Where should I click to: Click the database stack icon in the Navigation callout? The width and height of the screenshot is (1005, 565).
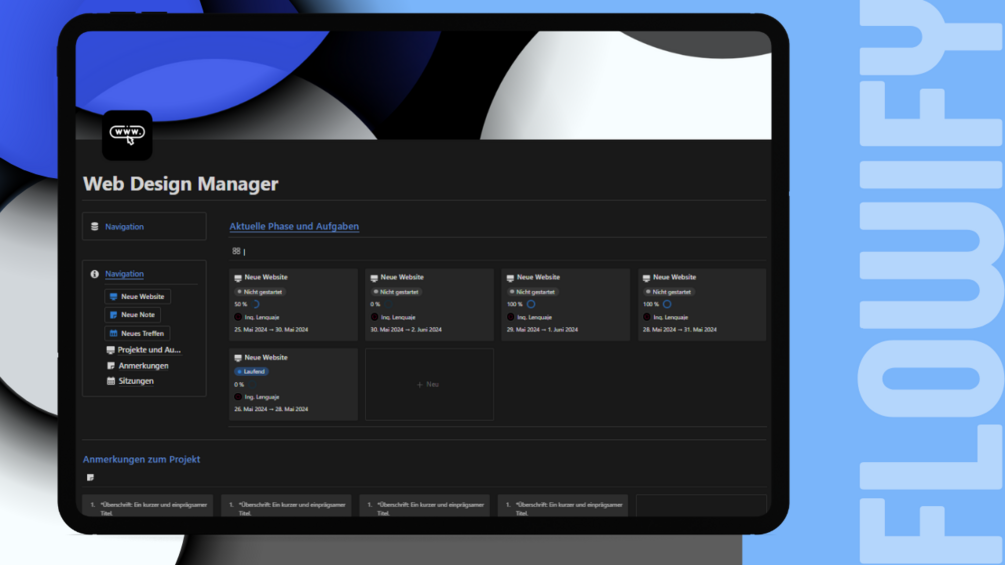[95, 227]
